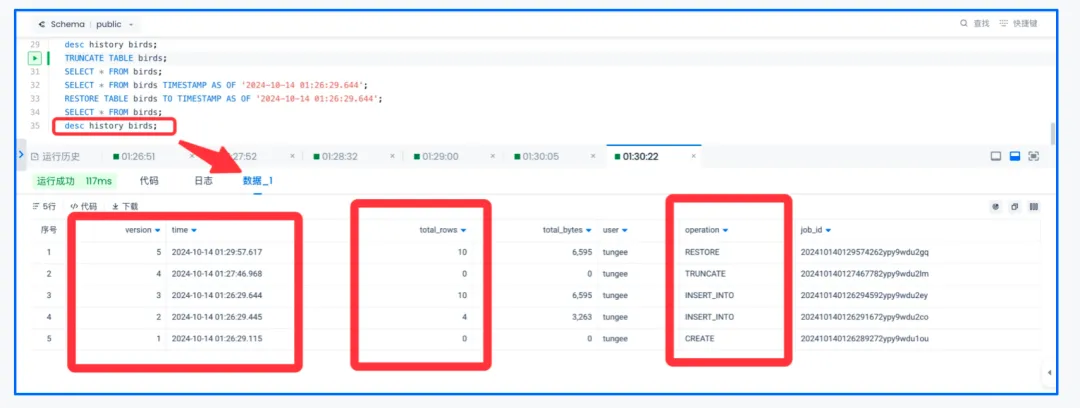Open the run history (运行历史) panel
1080x408 pixels.
click(56, 157)
